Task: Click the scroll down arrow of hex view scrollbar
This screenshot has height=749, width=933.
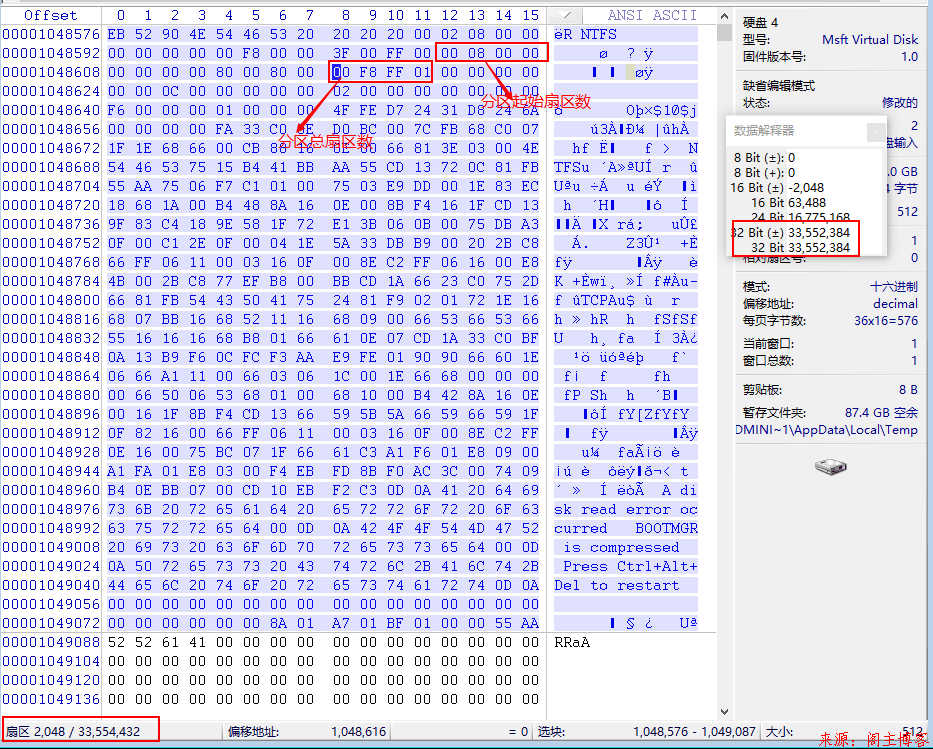Action: tap(724, 711)
